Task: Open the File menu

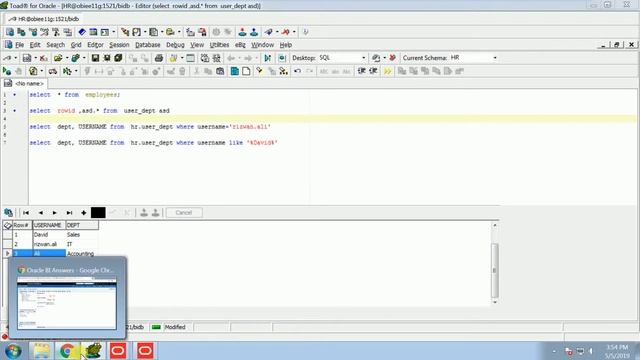Action: tap(19, 45)
